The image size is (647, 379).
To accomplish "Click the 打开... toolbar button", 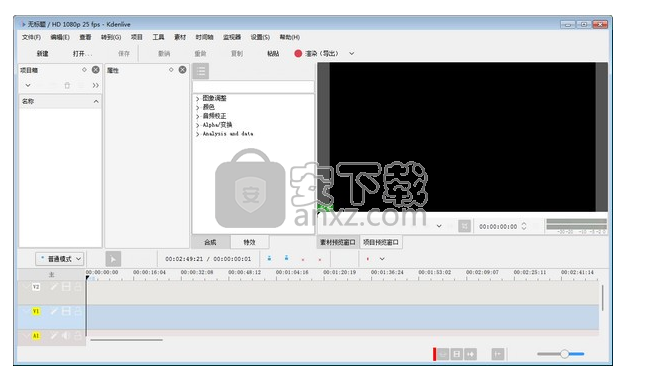I will pos(83,54).
